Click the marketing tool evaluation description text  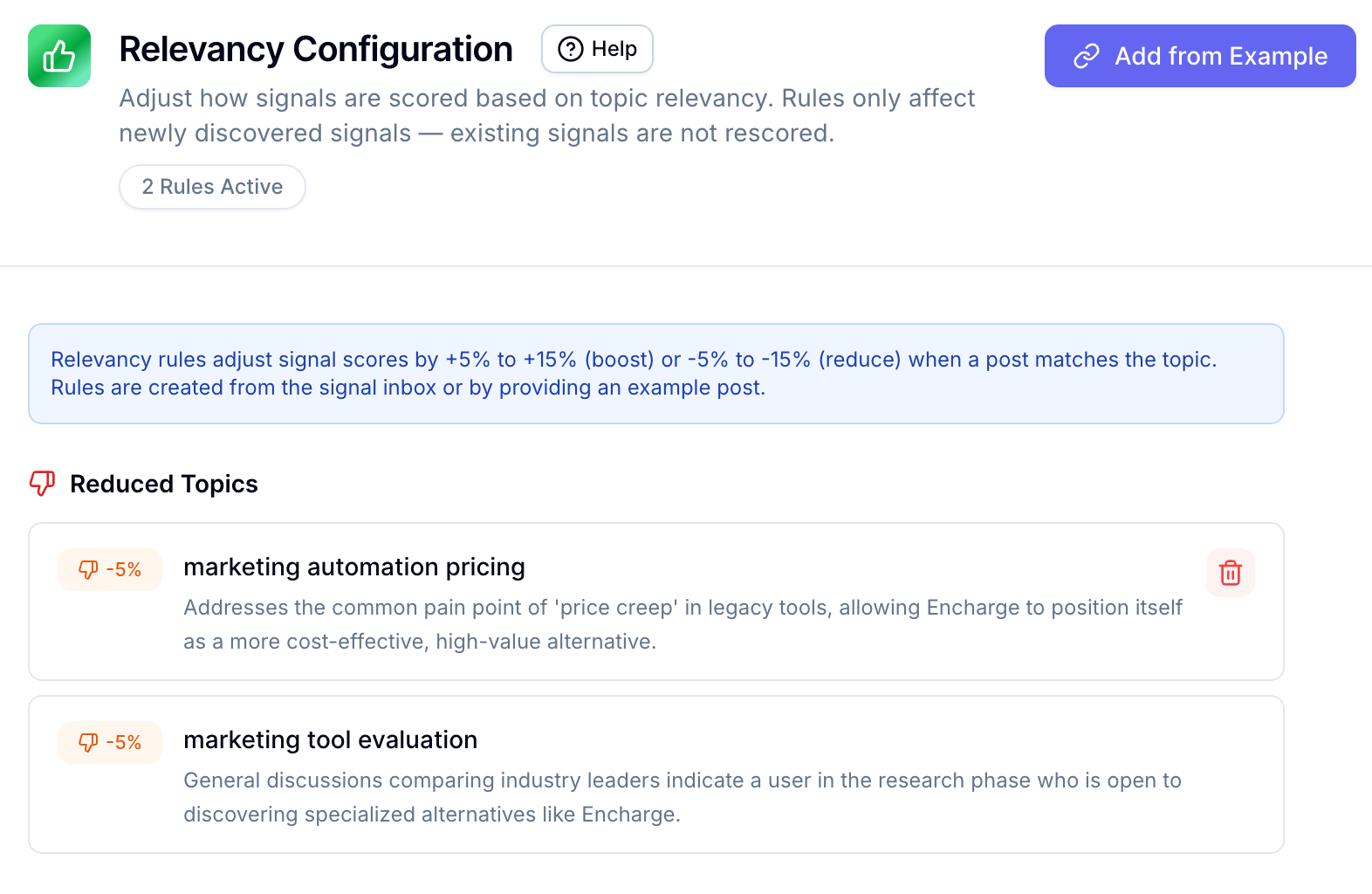pos(683,797)
